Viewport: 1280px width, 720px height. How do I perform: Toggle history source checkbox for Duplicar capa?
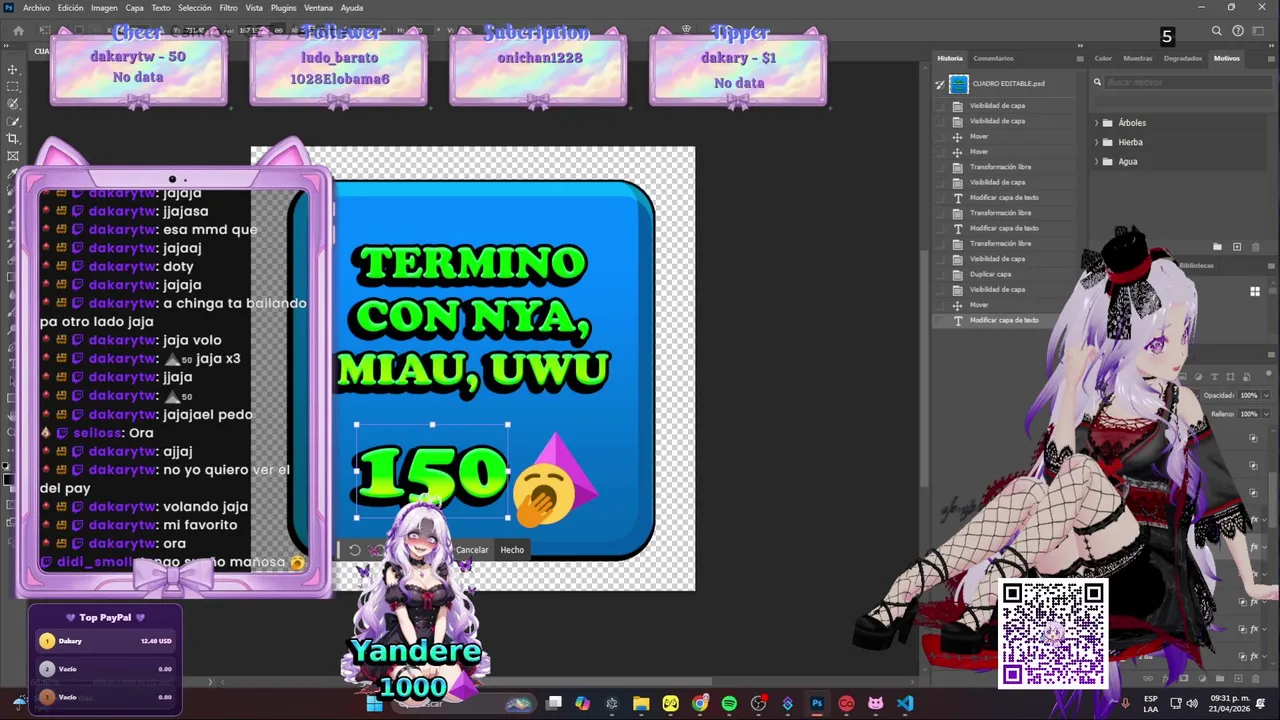[940, 274]
